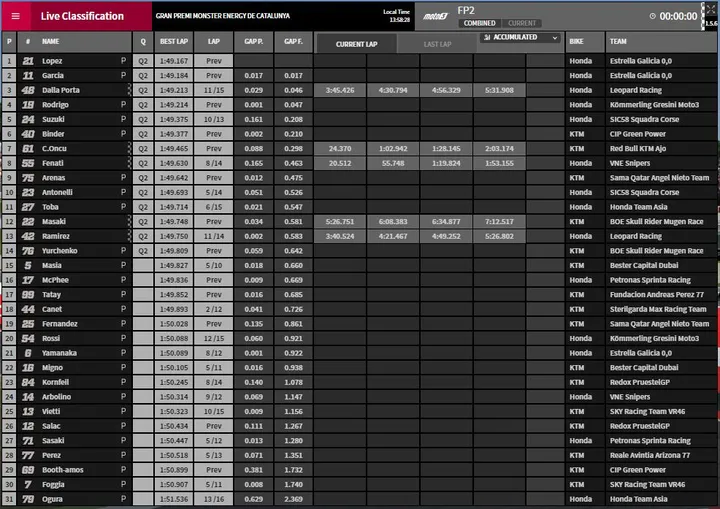This screenshot has width=720, height=509.
Task: Click the fullscreen expand icon
Action: [x=711, y=9]
